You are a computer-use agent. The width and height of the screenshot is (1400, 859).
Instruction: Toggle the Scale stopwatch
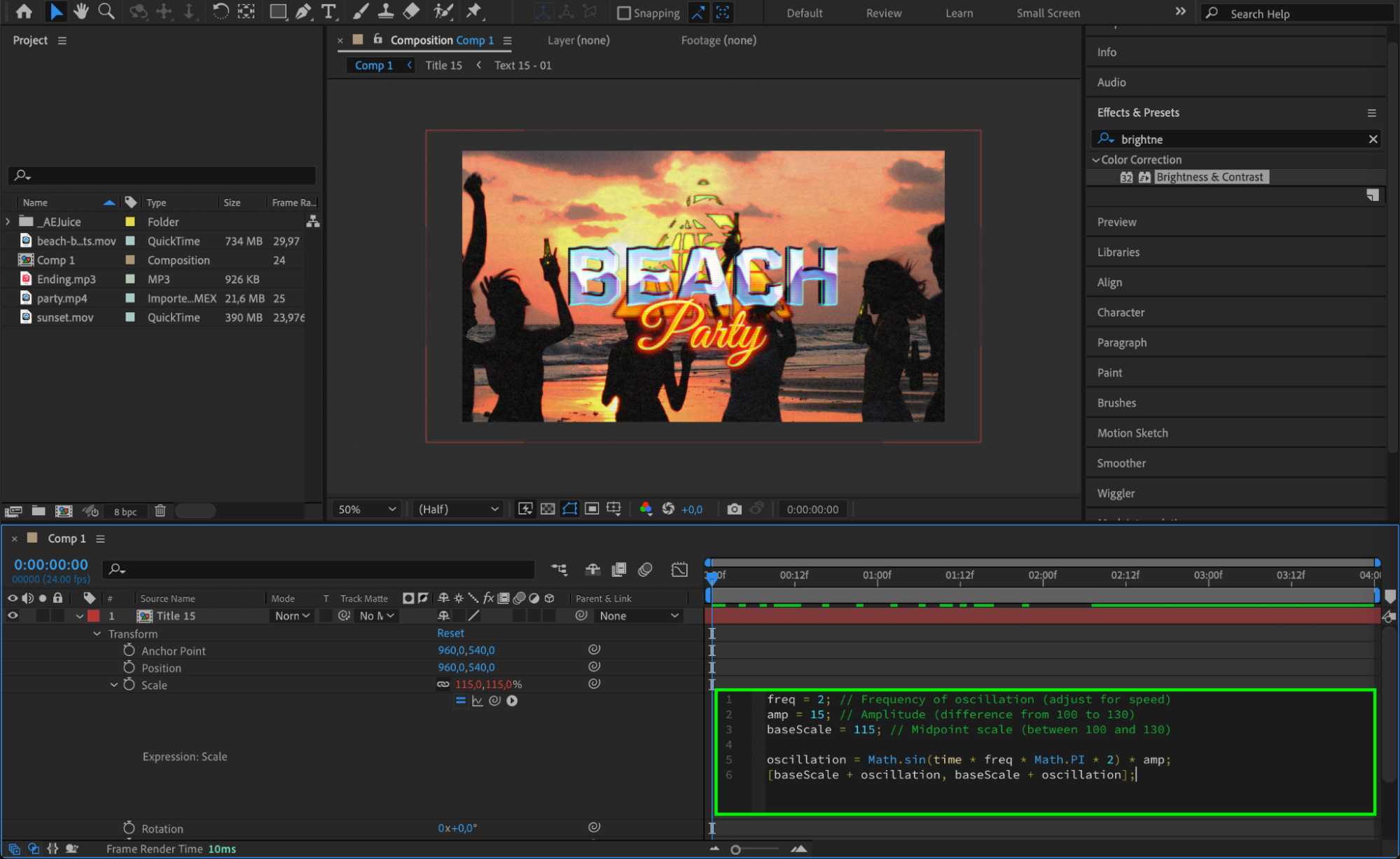(129, 685)
